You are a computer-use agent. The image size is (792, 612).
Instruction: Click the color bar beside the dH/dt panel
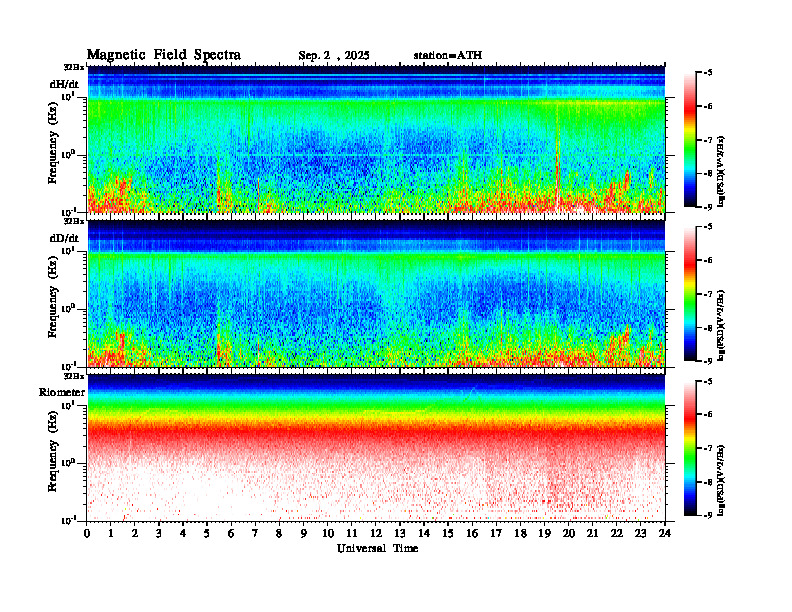pyautogui.click(x=690, y=140)
